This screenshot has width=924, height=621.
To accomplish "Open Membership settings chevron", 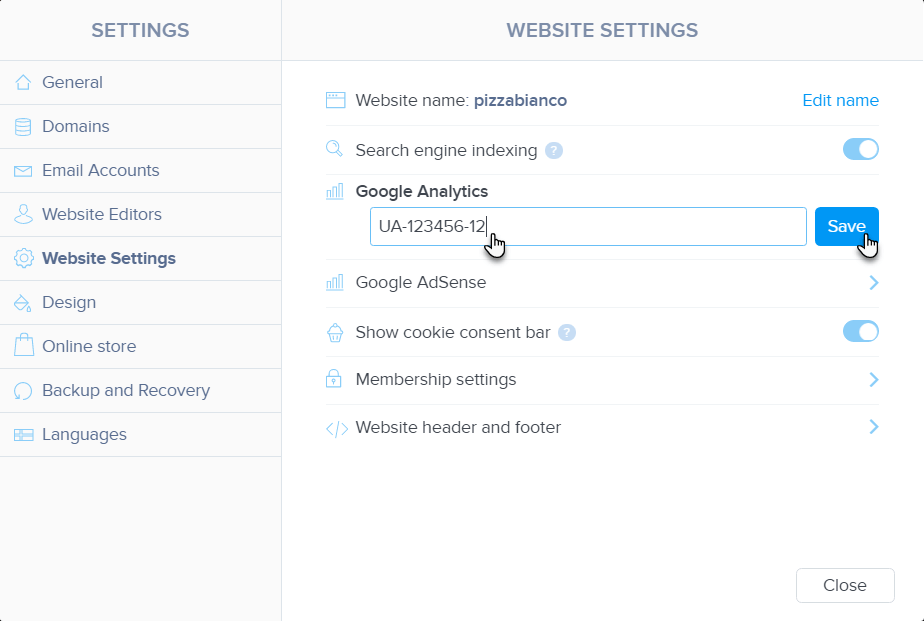I will [873, 380].
